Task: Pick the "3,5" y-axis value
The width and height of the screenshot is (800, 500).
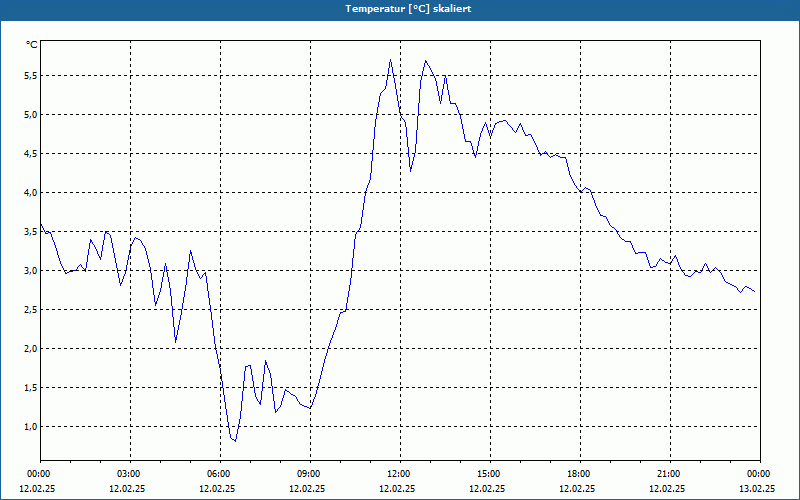Action: (x=31, y=232)
